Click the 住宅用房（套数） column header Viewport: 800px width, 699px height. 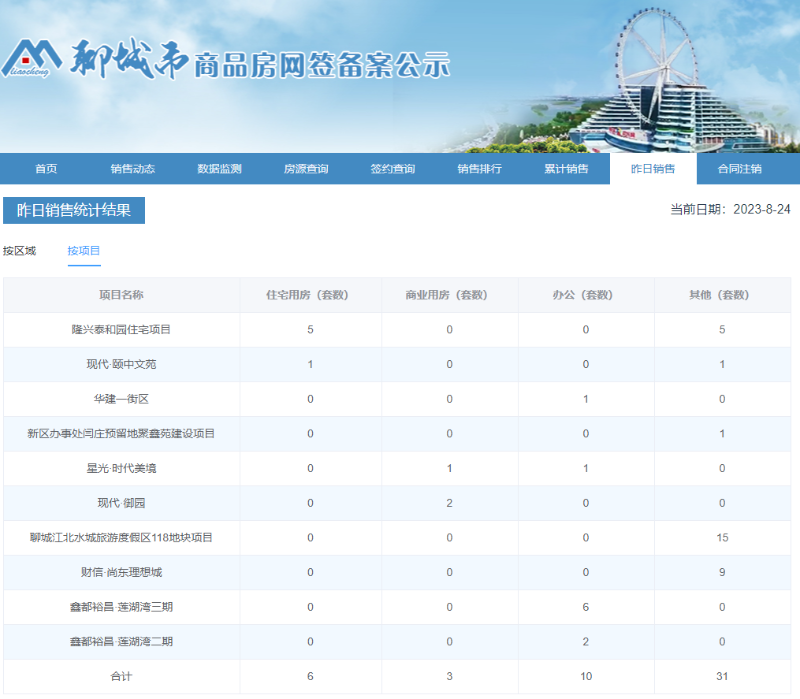[310, 295]
